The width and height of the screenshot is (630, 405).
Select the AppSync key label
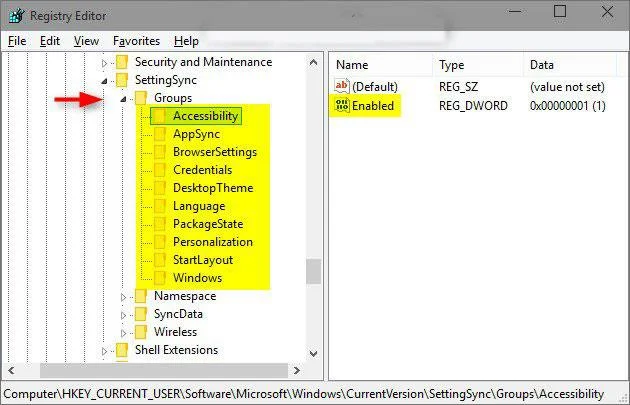coord(196,134)
